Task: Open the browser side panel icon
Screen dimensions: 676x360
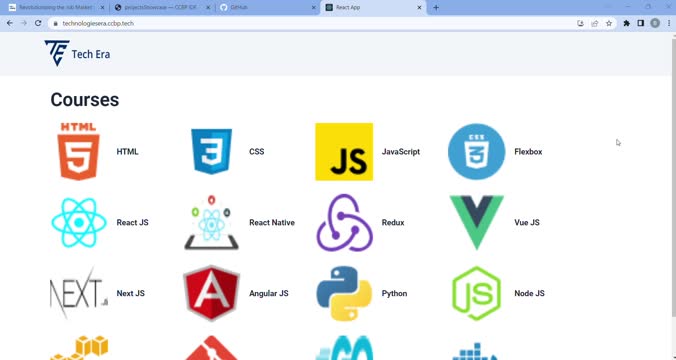Action: 641,23
